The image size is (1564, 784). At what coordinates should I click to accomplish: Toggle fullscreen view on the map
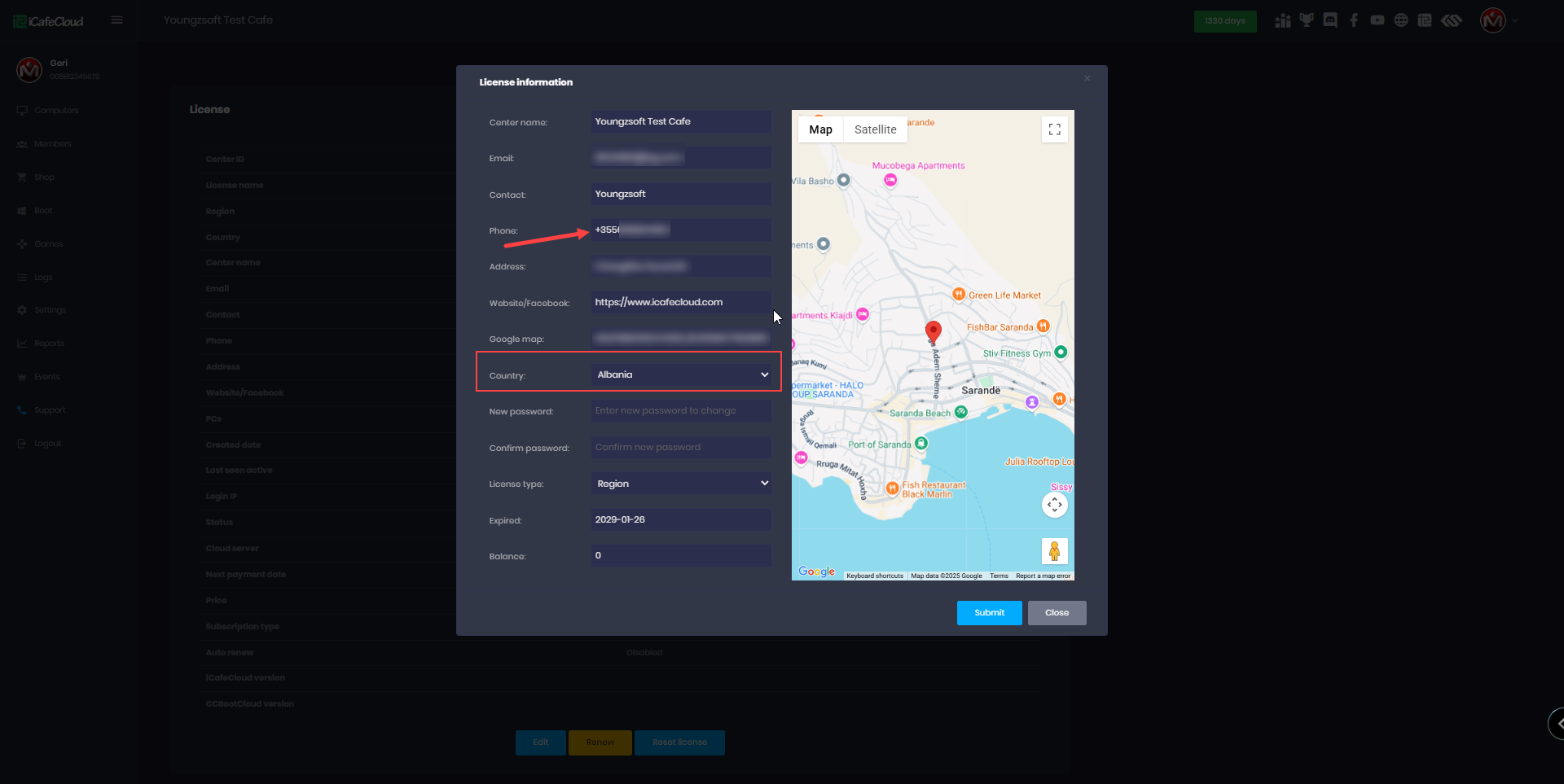(1054, 129)
